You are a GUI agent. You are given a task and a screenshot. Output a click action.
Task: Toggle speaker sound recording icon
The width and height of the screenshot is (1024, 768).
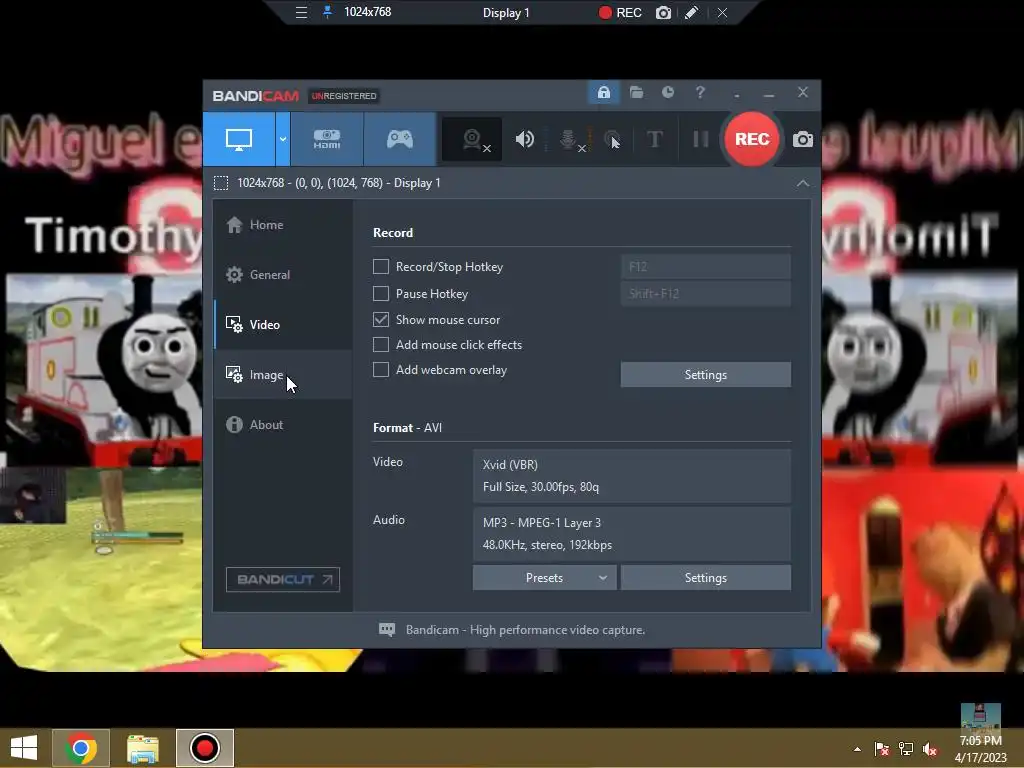(524, 139)
